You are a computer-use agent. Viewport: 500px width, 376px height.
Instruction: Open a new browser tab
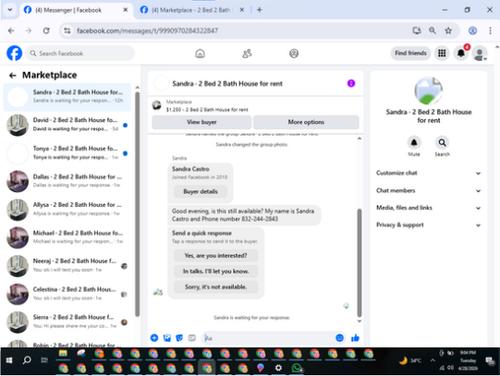tap(259, 10)
